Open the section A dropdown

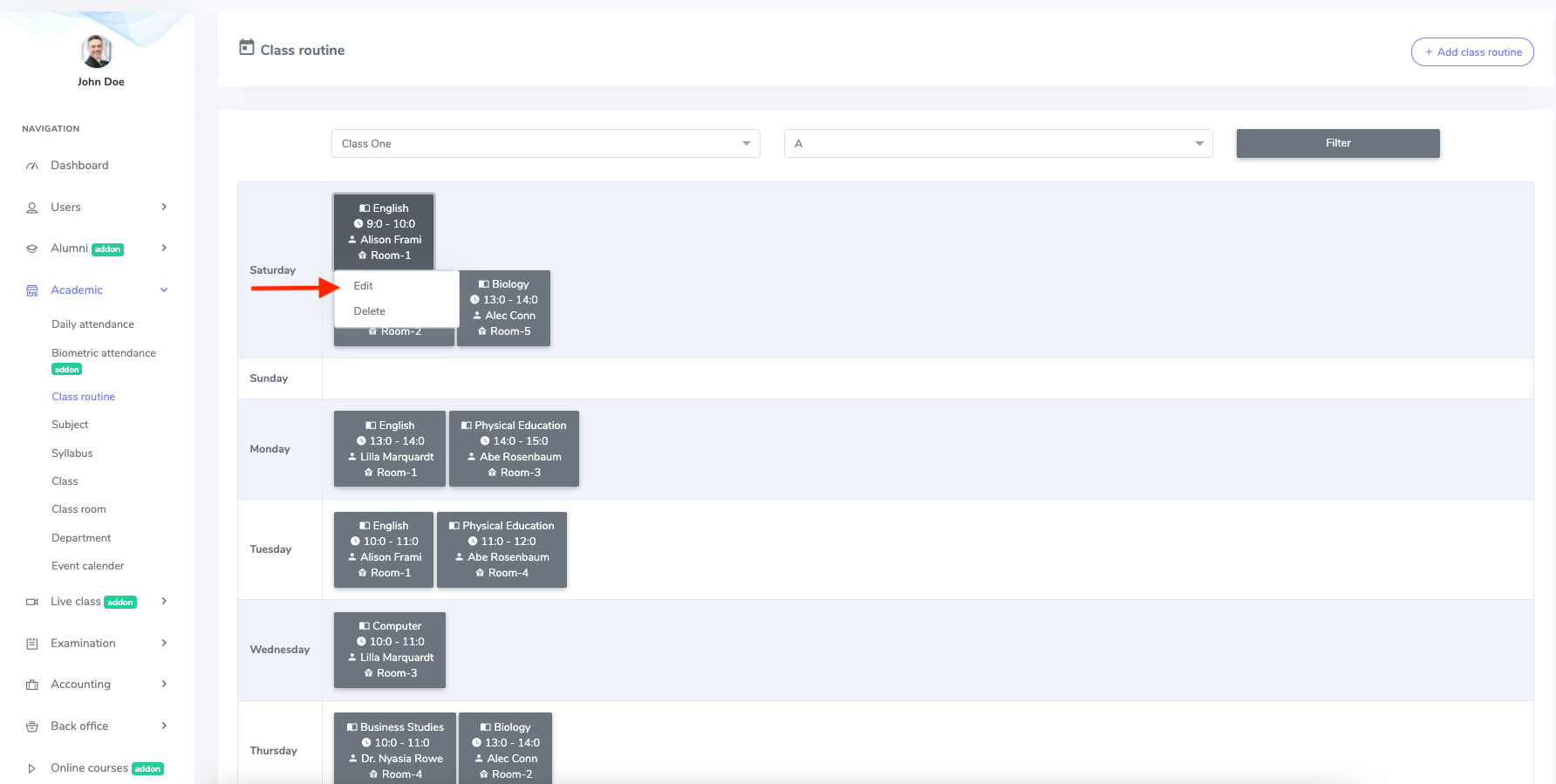pos(998,144)
